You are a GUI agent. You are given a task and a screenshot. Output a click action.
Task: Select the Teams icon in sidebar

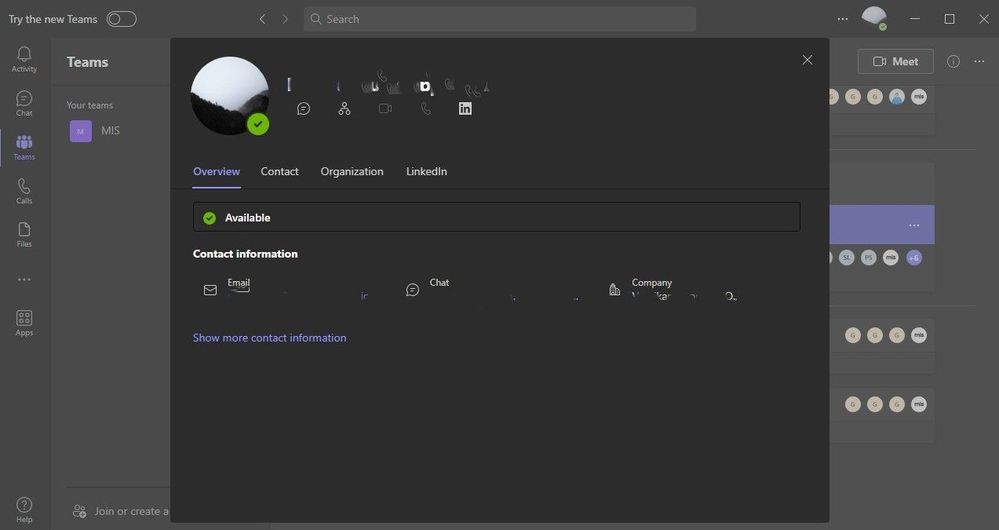click(x=24, y=147)
